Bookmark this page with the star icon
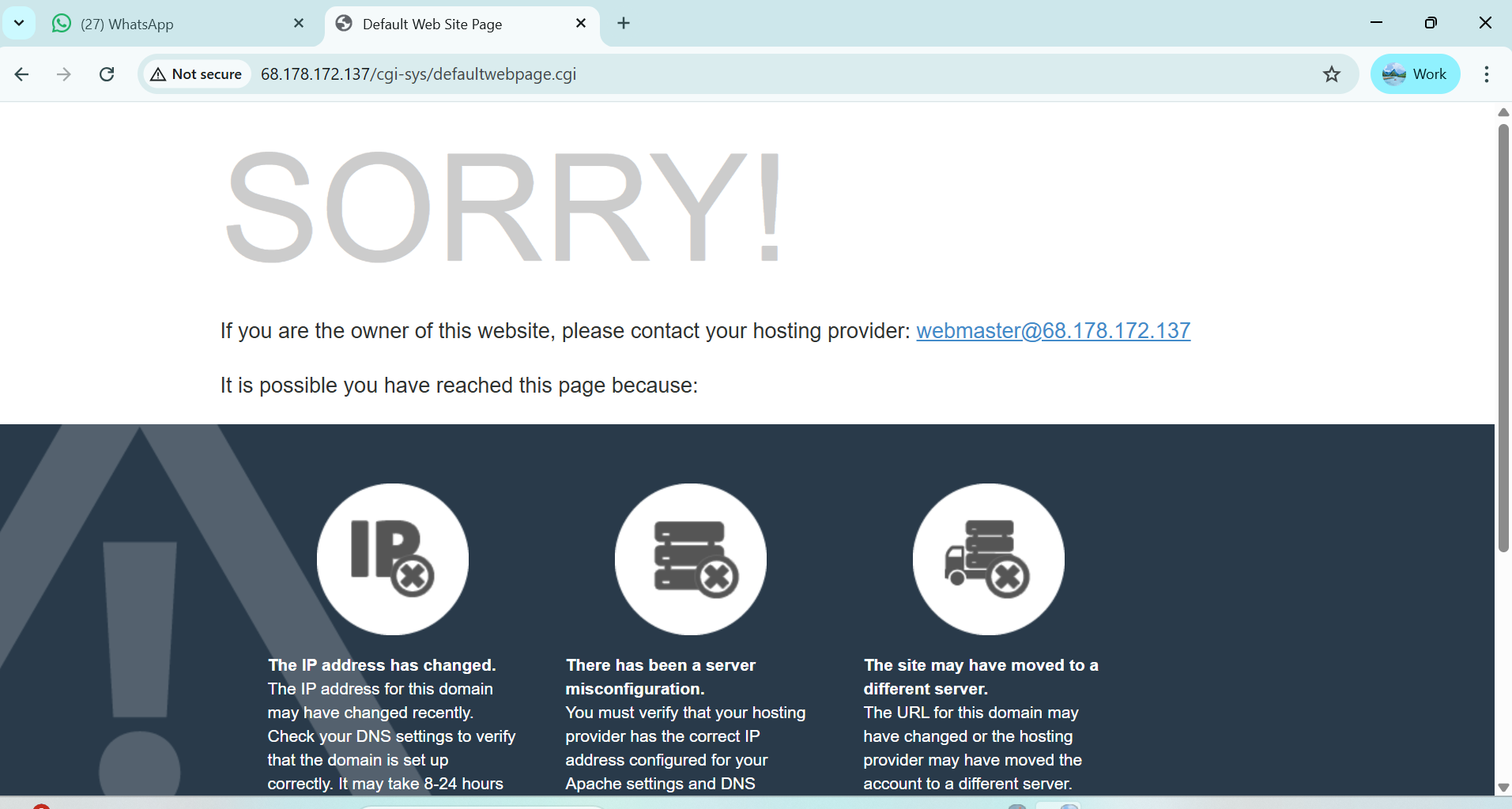1512x809 pixels. click(x=1332, y=74)
